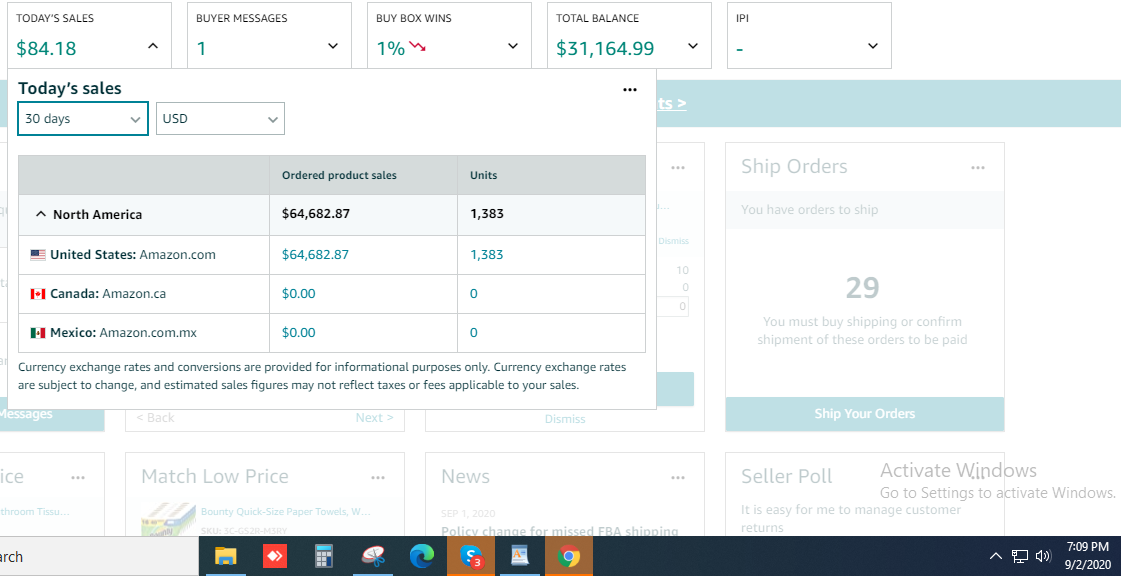The image size is (1121, 576).
Task: Open Canada units 0 link
Action: (473, 294)
